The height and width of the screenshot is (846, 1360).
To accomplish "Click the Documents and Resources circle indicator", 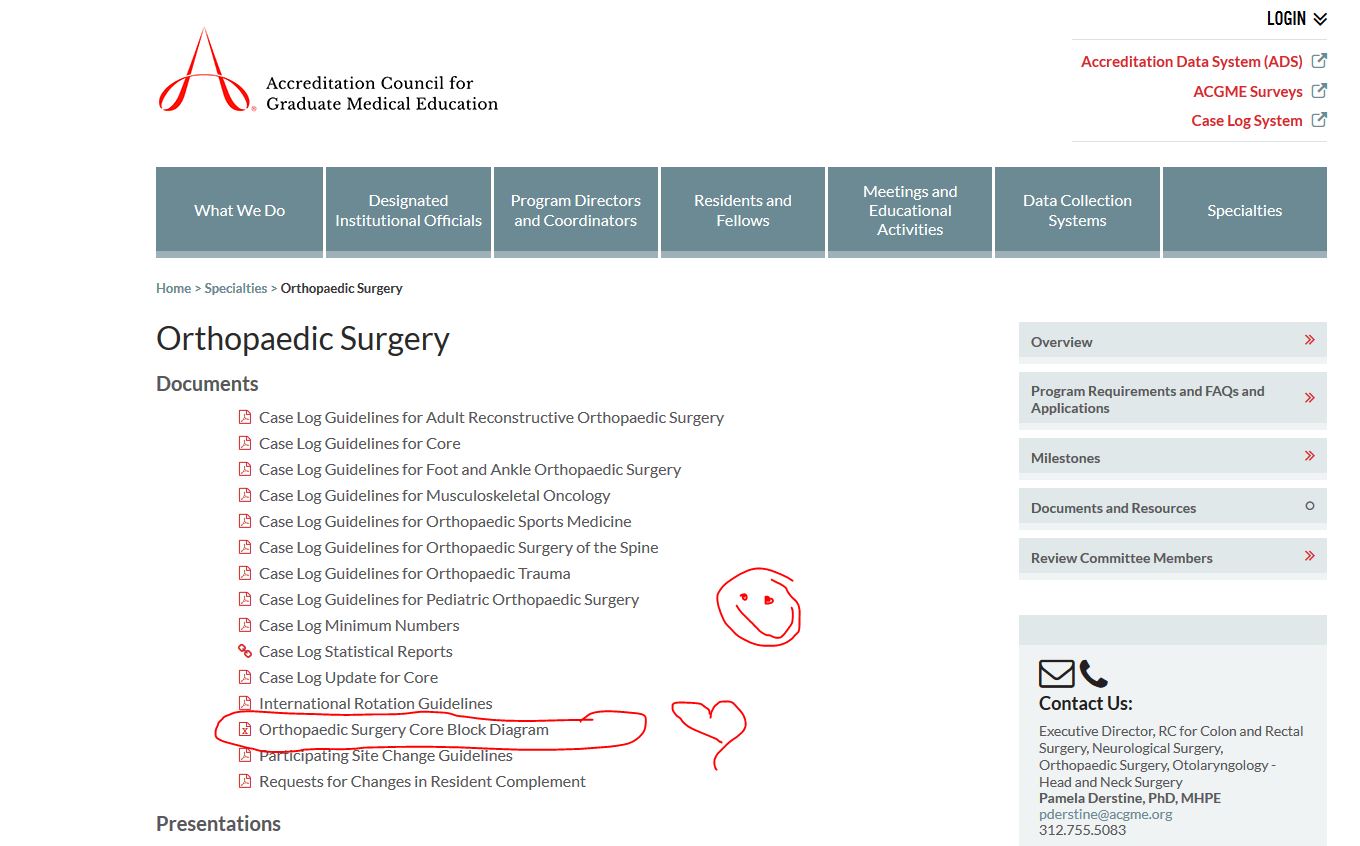I will click(x=1310, y=506).
